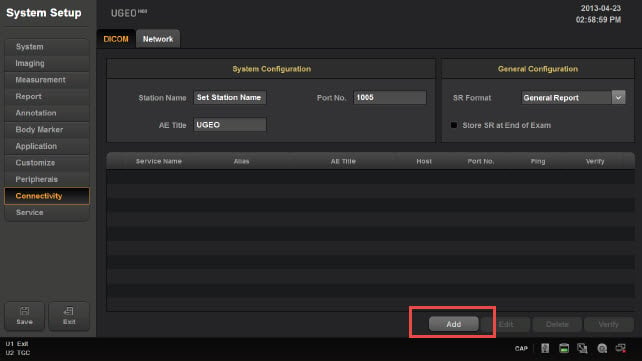
Task: Click the General Report combo box value
Action: coord(567,97)
